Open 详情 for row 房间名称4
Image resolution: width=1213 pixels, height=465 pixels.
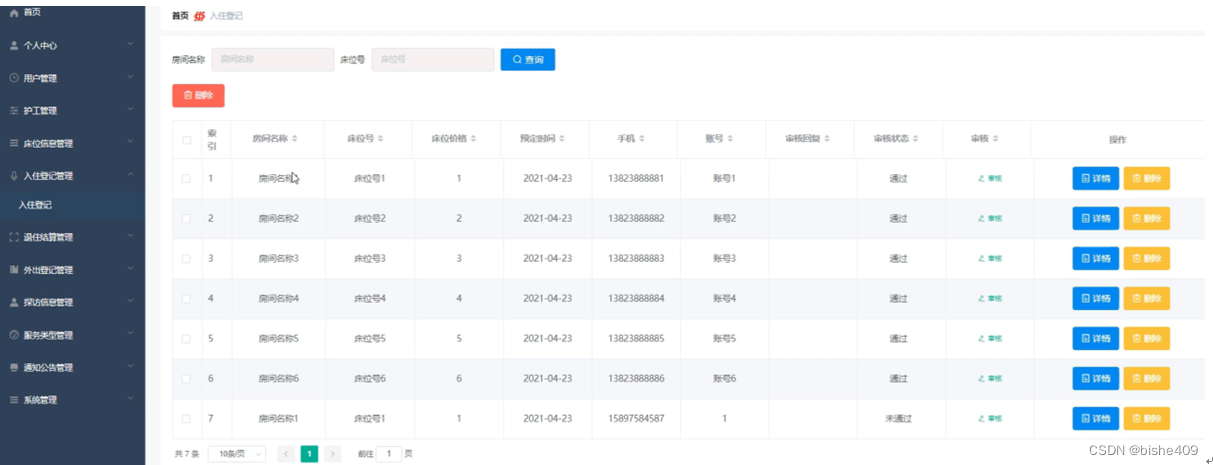point(1095,298)
